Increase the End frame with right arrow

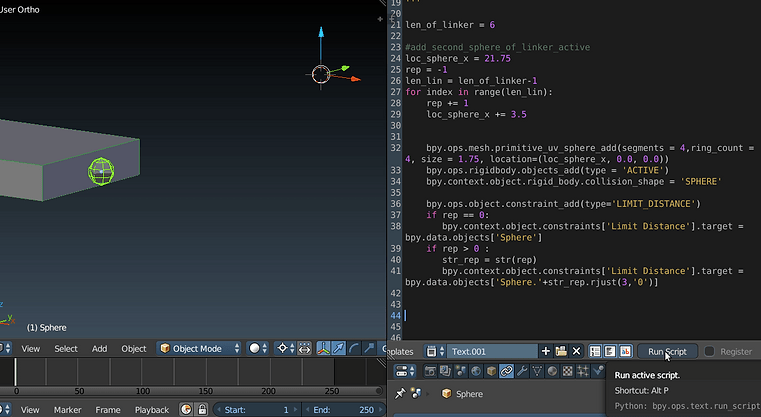380,410
